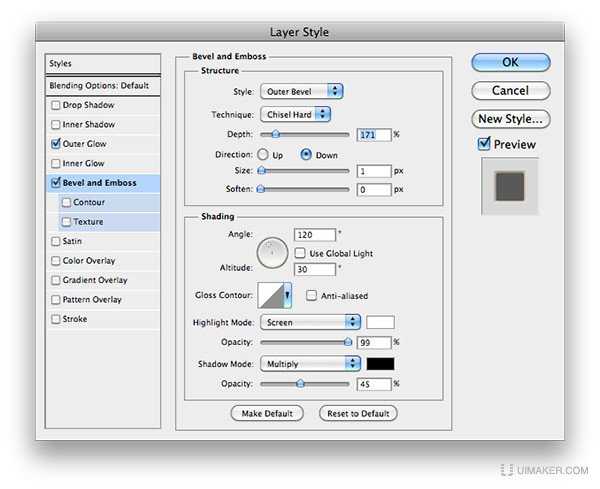Click the Shadow Opacity field showing 45

pos(374,384)
